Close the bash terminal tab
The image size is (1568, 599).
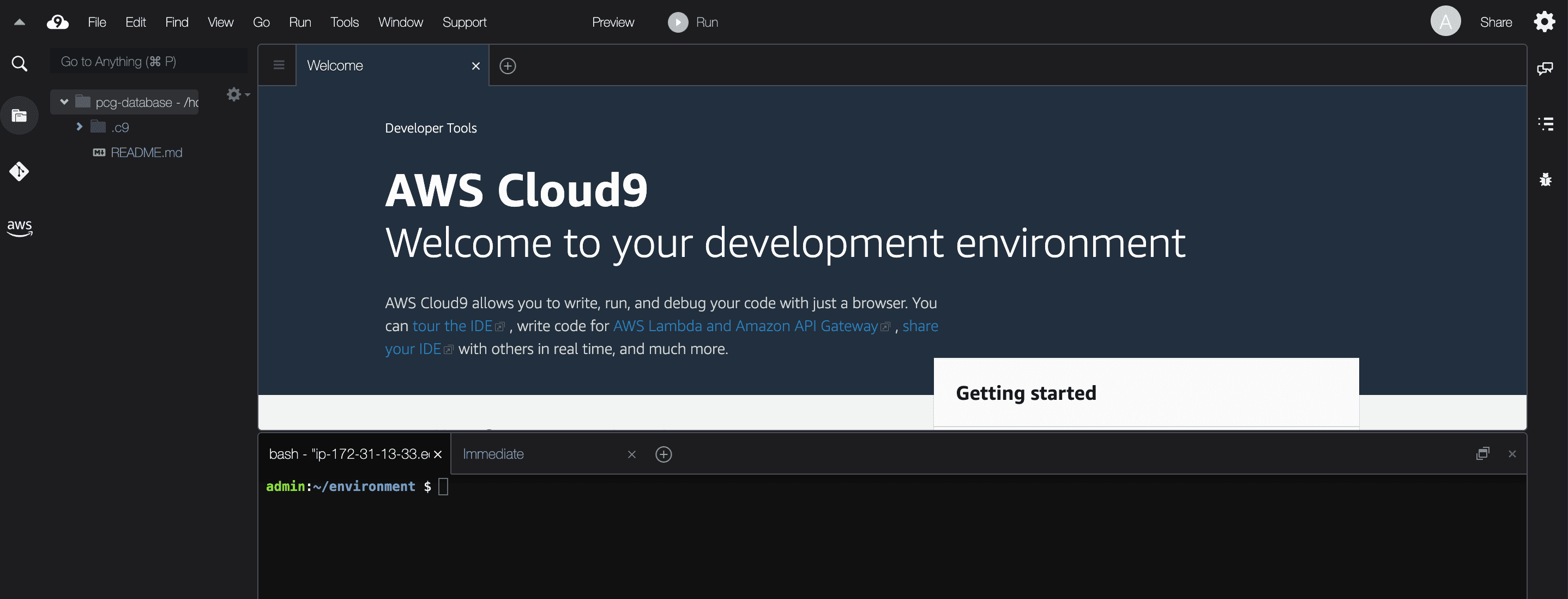coord(438,454)
